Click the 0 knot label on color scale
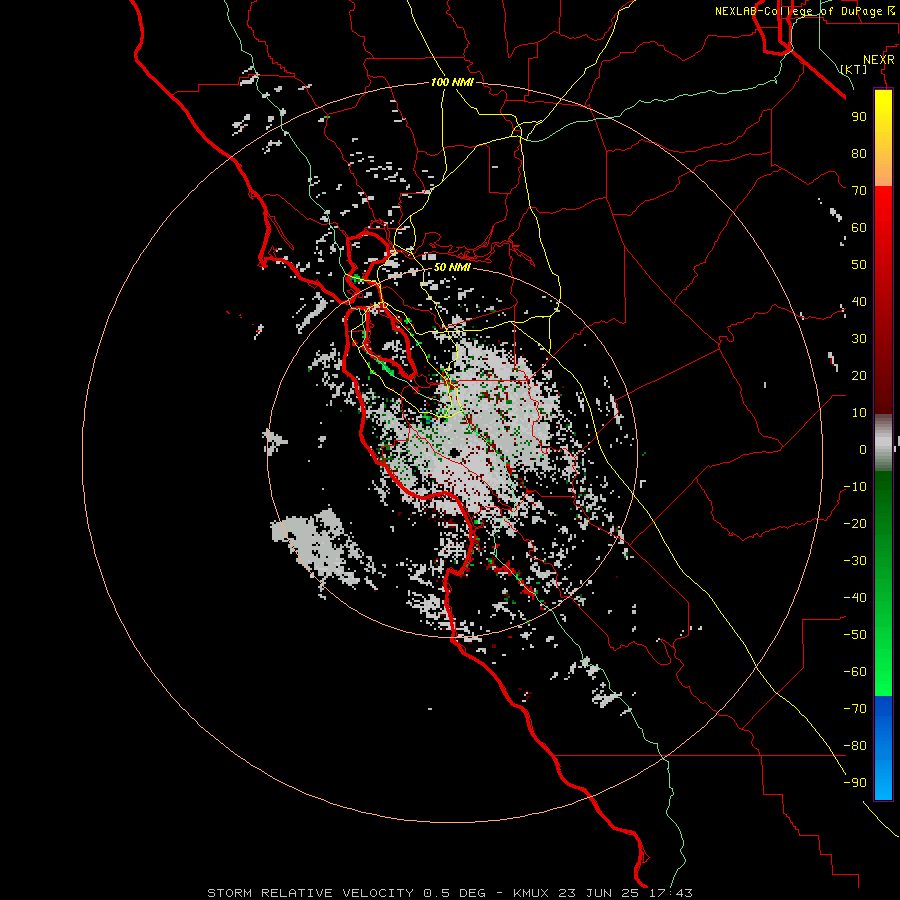 tap(863, 449)
